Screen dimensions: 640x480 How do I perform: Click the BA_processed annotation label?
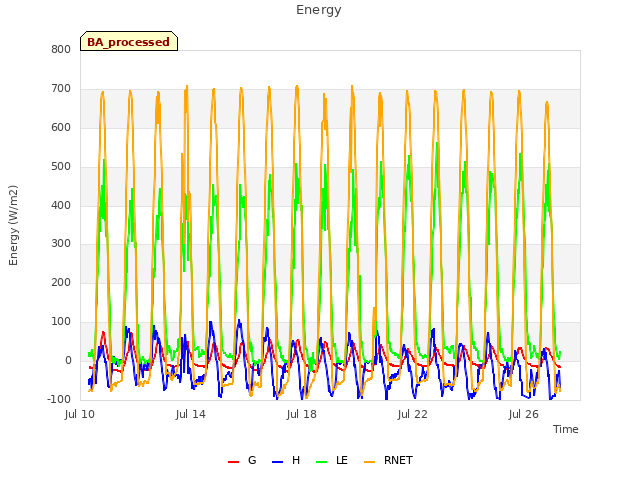tap(129, 42)
